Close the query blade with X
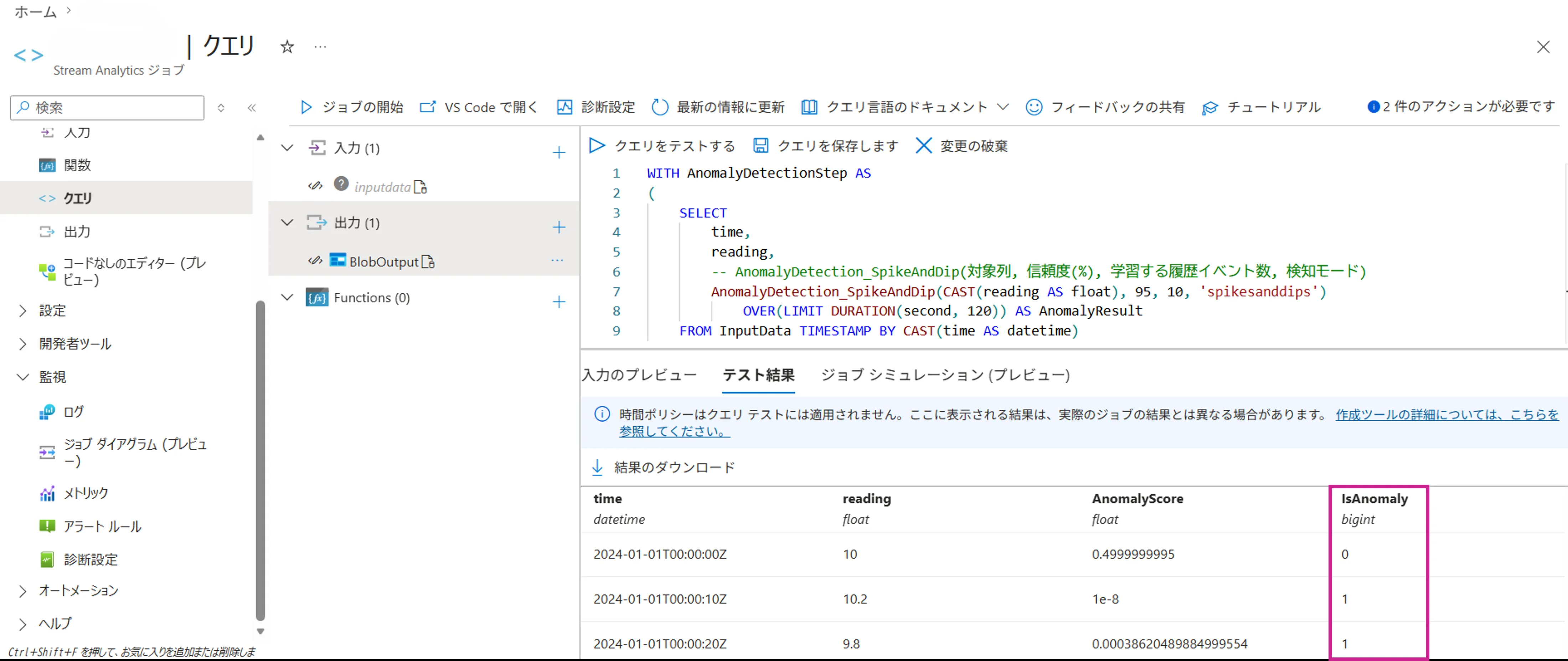Image resolution: width=1568 pixels, height=661 pixels. click(1542, 47)
